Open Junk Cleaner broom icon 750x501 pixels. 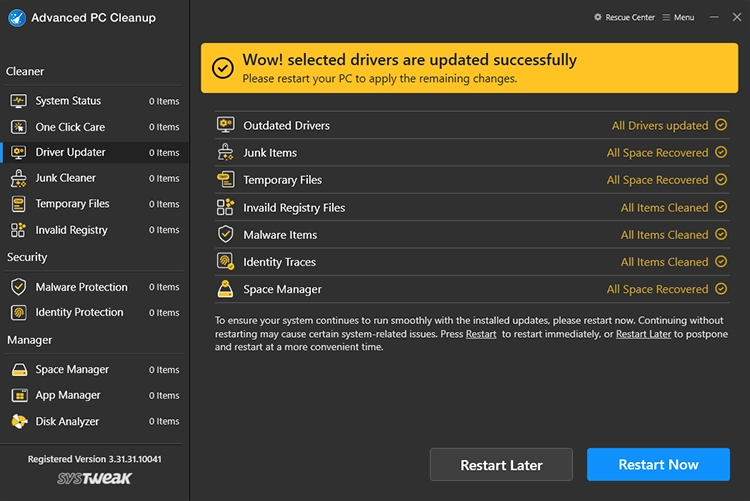(x=18, y=178)
